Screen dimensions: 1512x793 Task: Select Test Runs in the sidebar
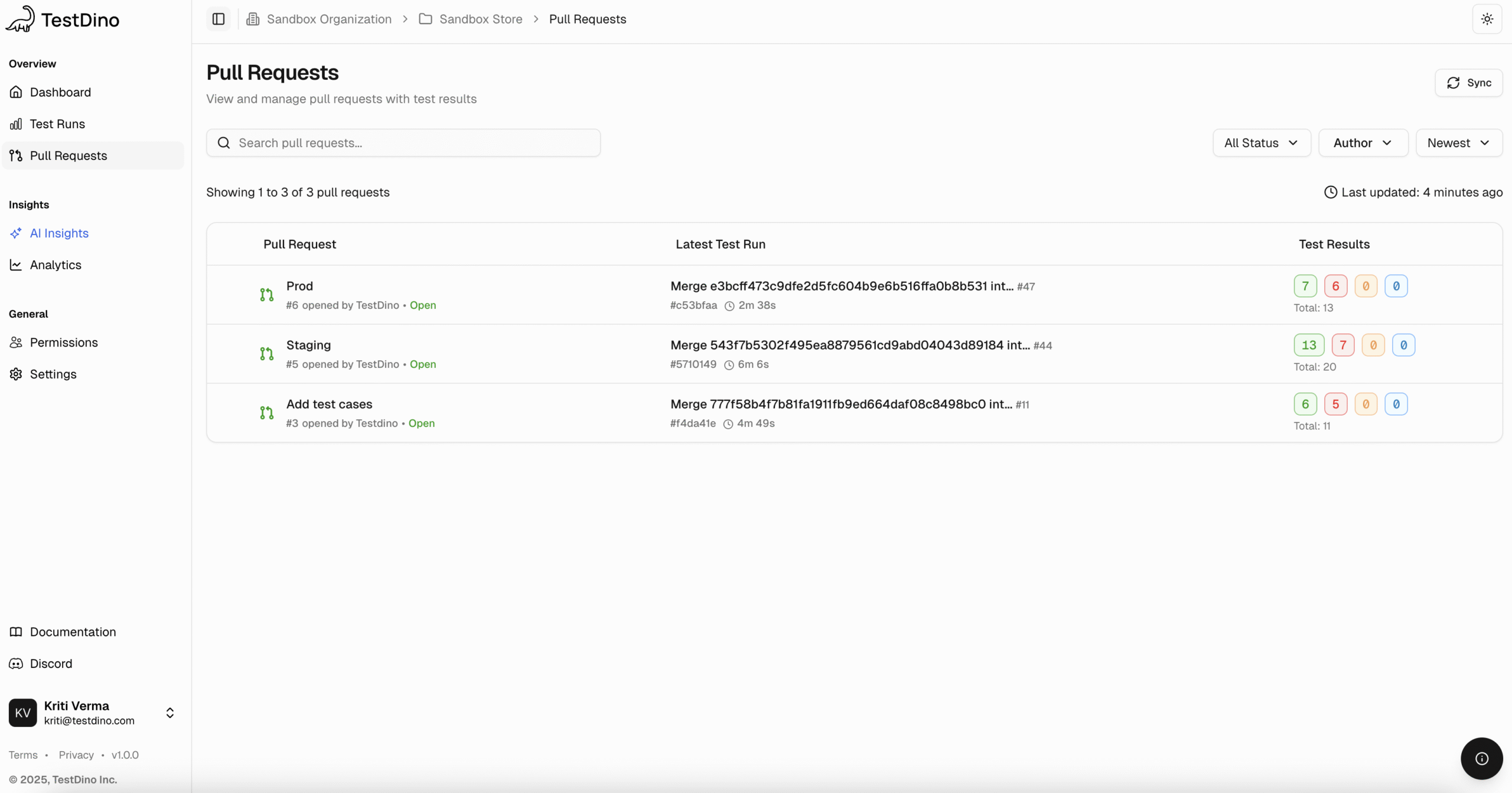[57, 124]
